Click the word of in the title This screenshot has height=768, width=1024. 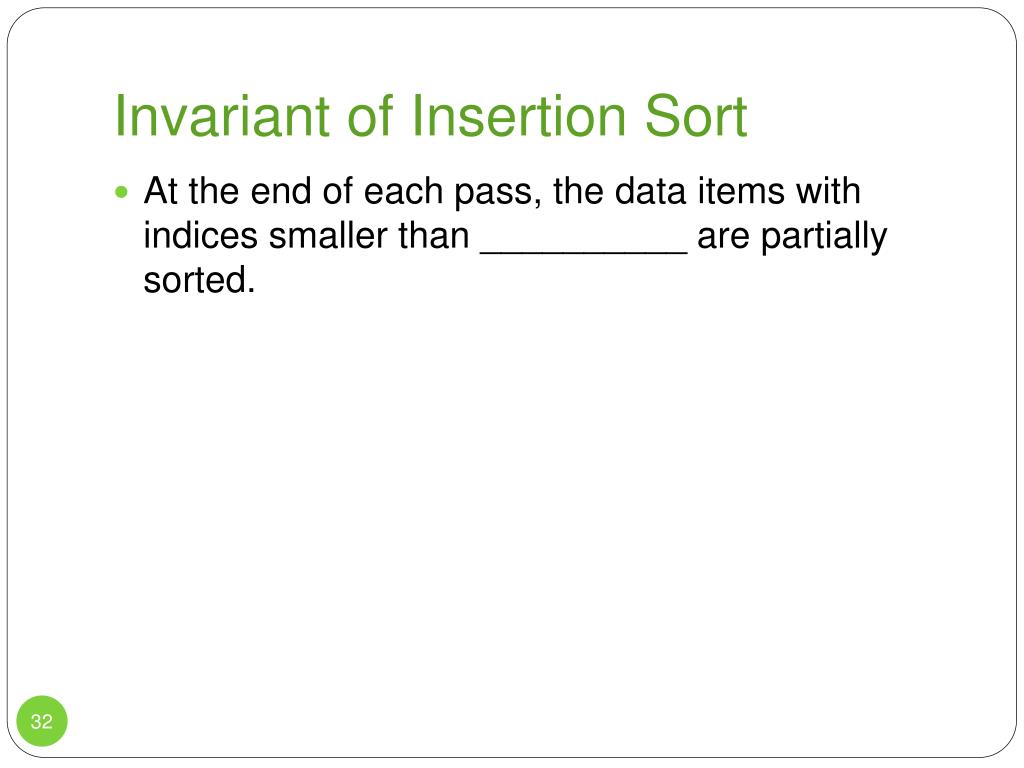tap(370, 116)
